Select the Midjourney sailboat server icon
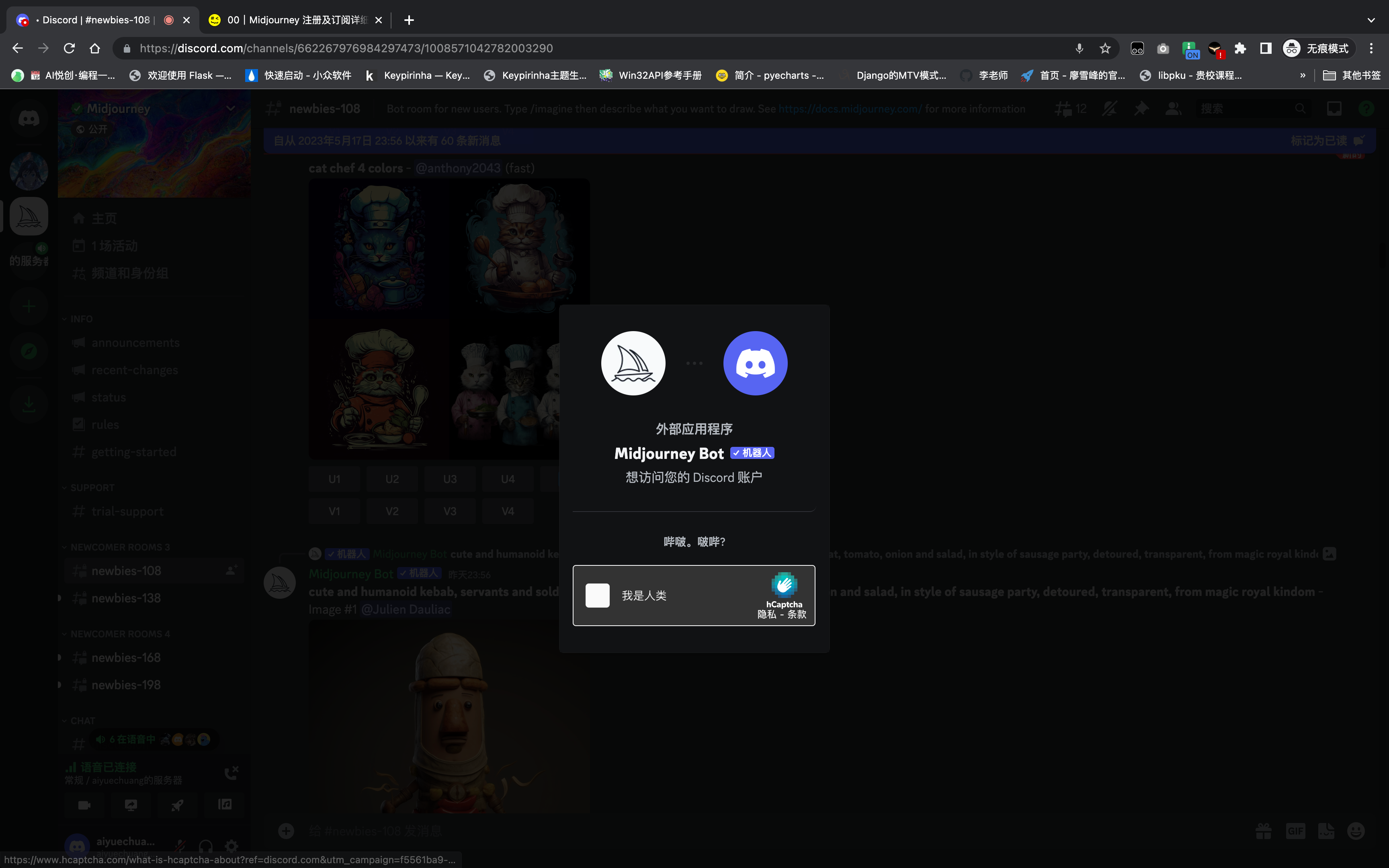Screen dimensions: 1389x868 [x=29, y=217]
